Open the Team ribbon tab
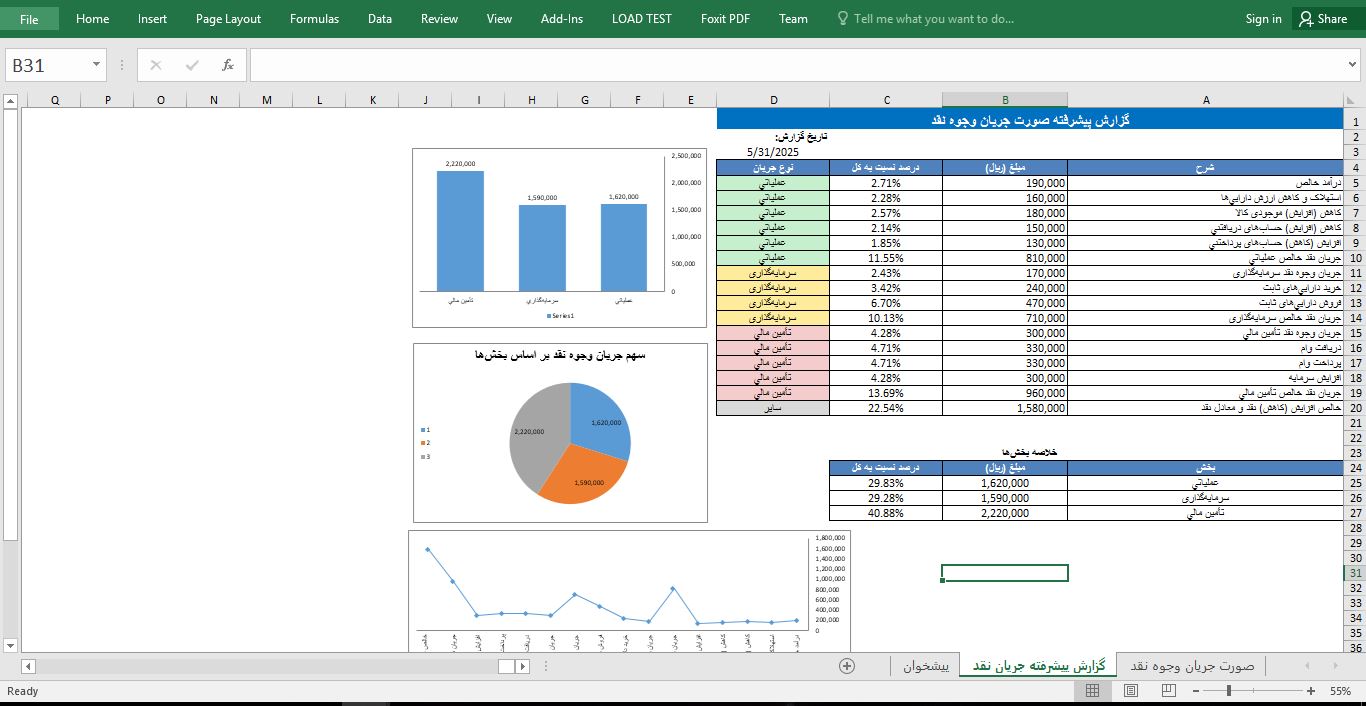1366x706 pixels. point(793,18)
